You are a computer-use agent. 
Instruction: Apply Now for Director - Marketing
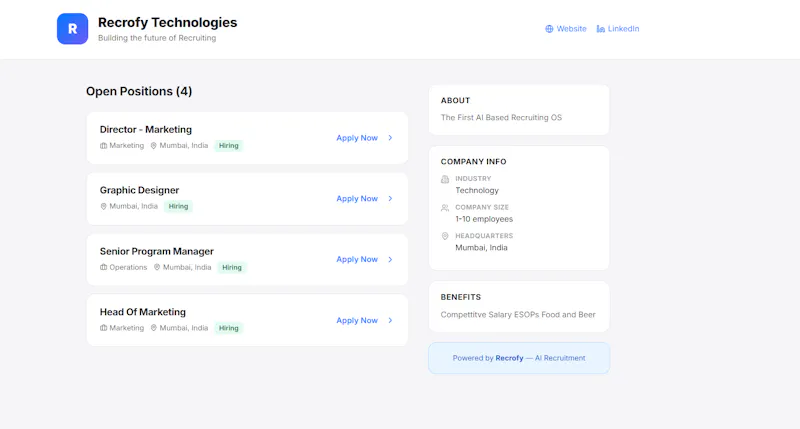tap(357, 138)
